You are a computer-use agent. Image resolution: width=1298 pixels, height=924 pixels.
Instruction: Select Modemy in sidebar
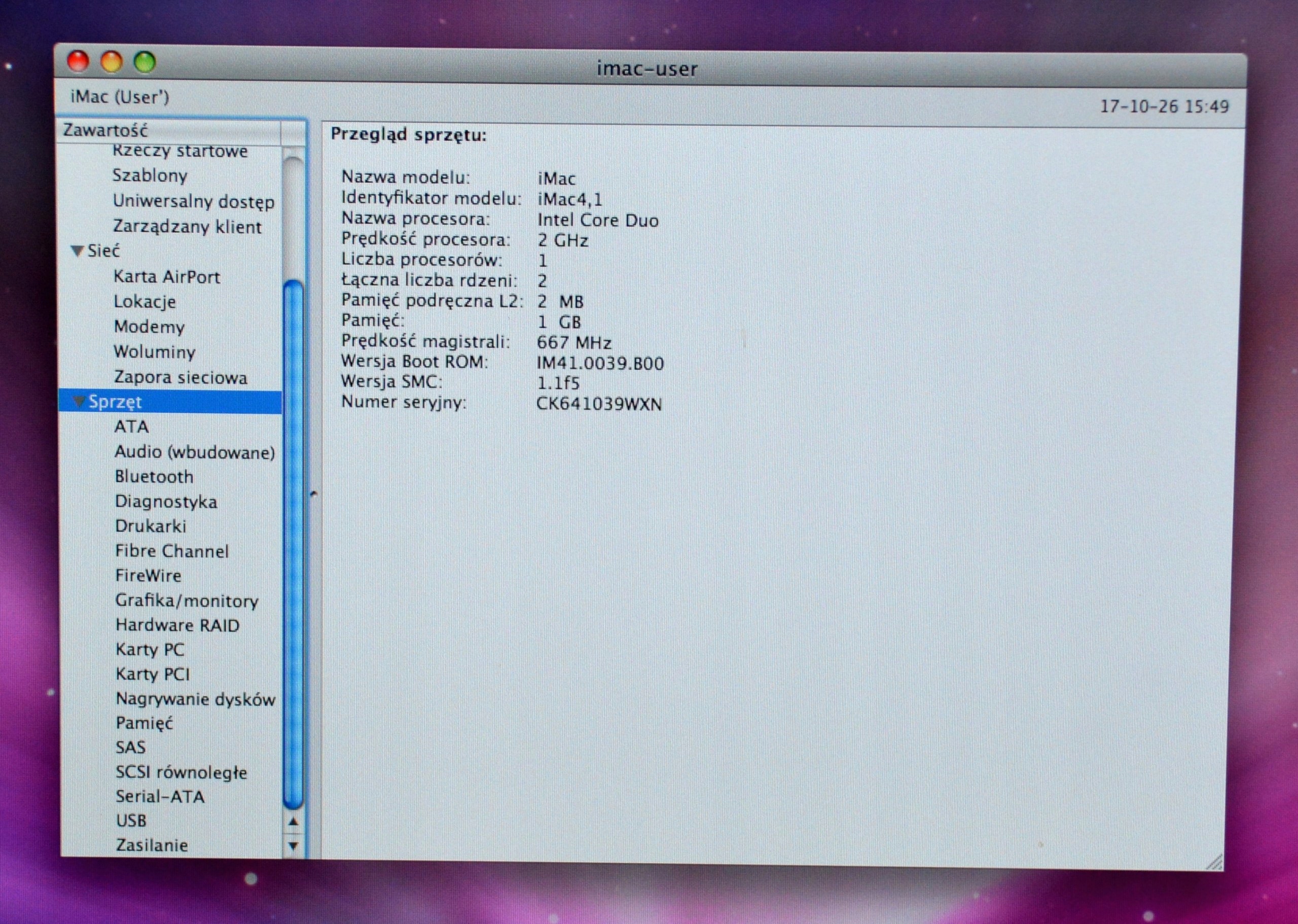(149, 327)
